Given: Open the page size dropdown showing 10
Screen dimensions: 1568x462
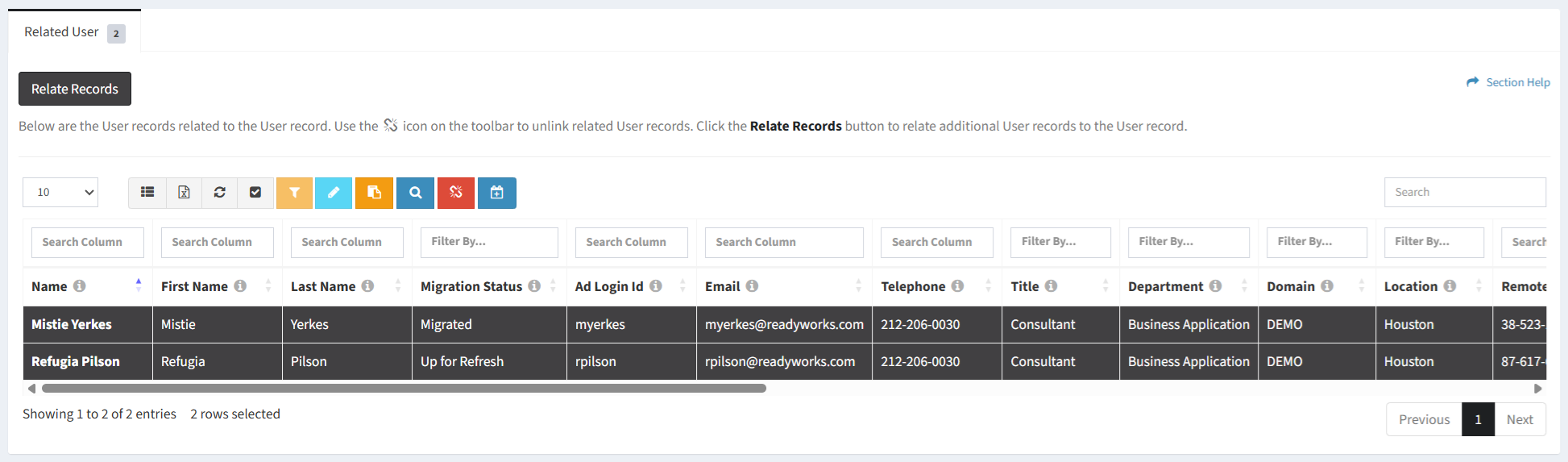Looking at the screenshot, I should click(60, 193).
